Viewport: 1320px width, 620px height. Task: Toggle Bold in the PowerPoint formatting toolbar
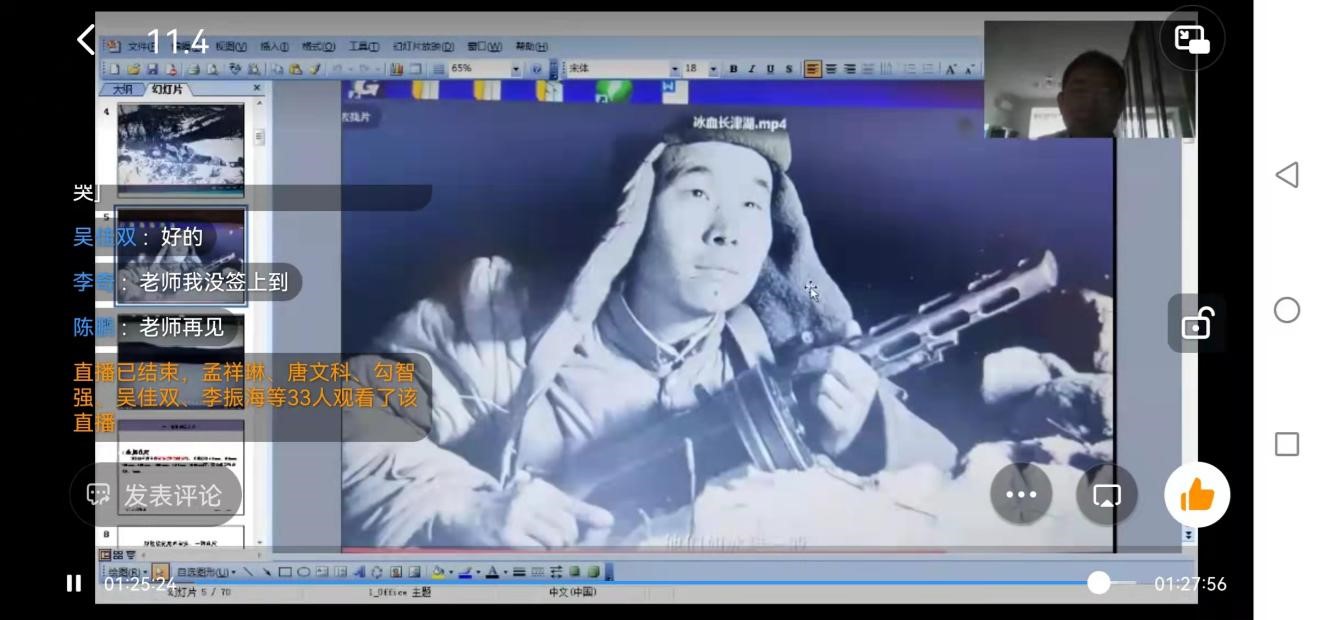pyautogui.click(x=733, y=69)
